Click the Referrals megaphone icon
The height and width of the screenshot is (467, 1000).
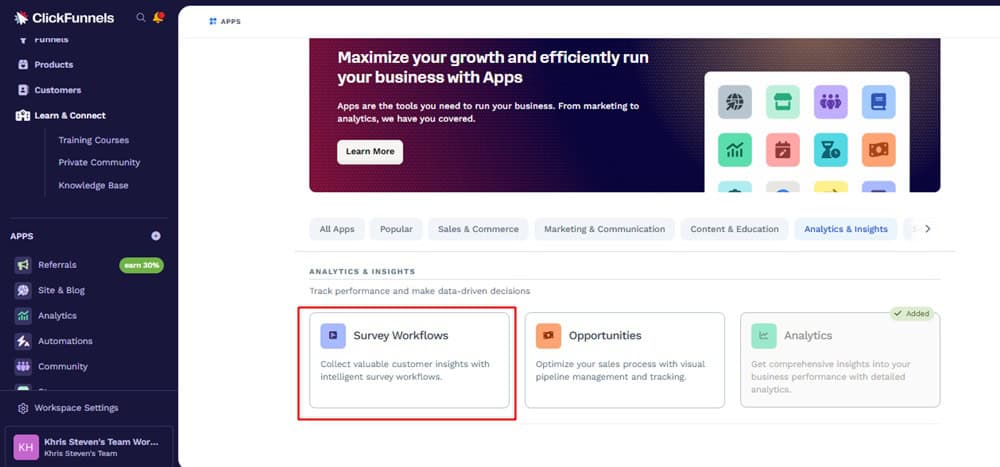coord(23,265)
